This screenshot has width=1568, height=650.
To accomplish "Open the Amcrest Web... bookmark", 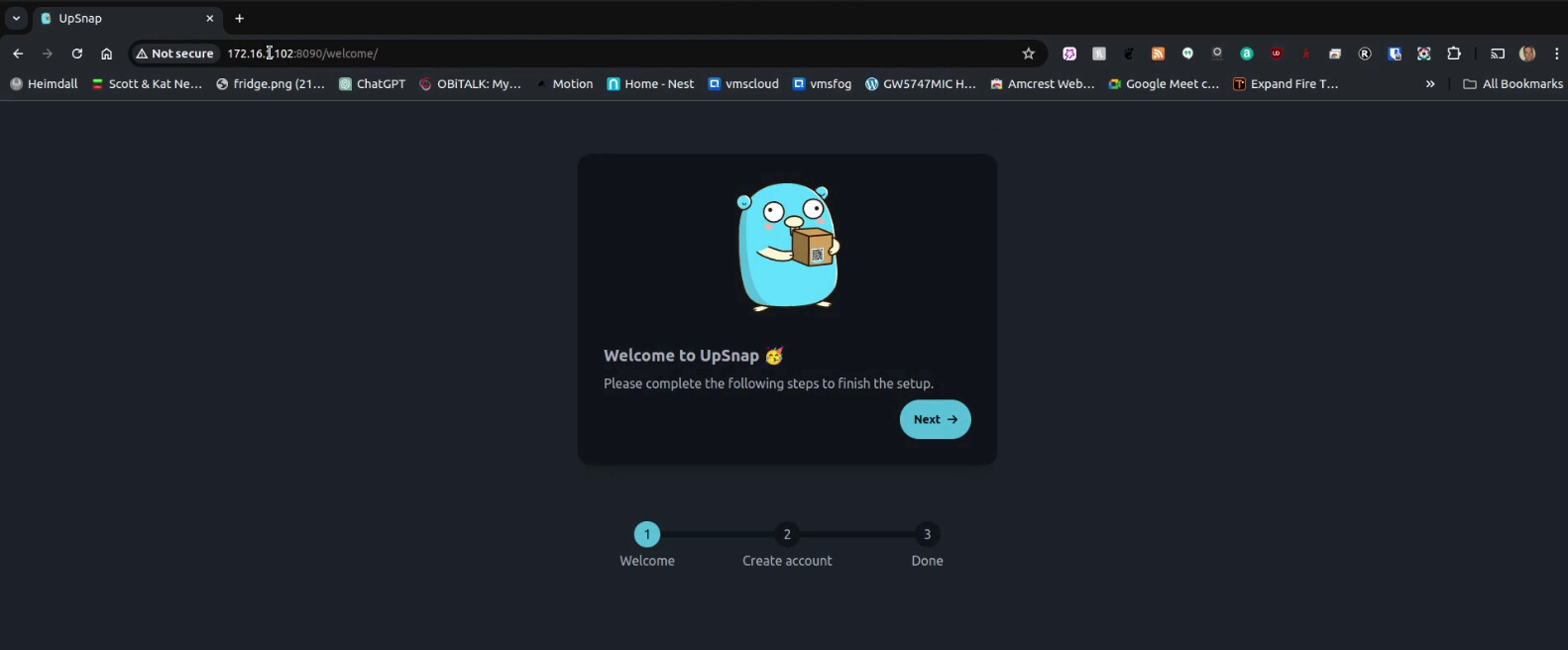I will coord(1043,84).
